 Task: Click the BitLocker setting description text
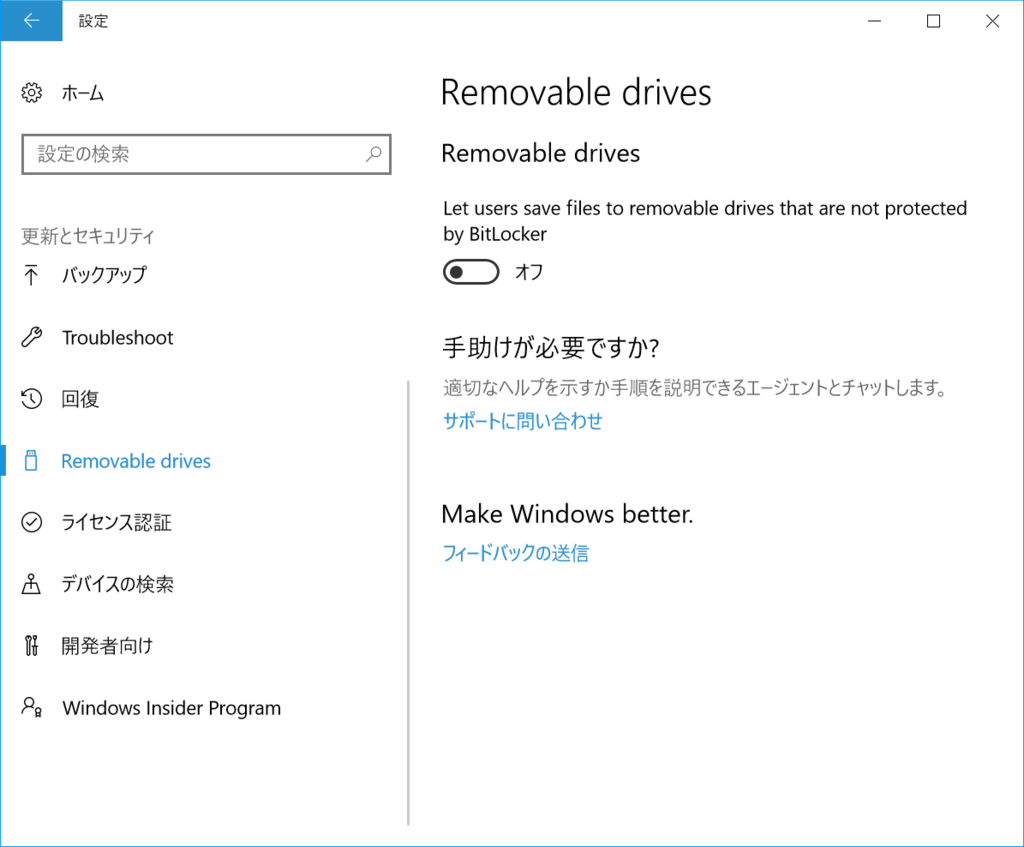[705, 221]
